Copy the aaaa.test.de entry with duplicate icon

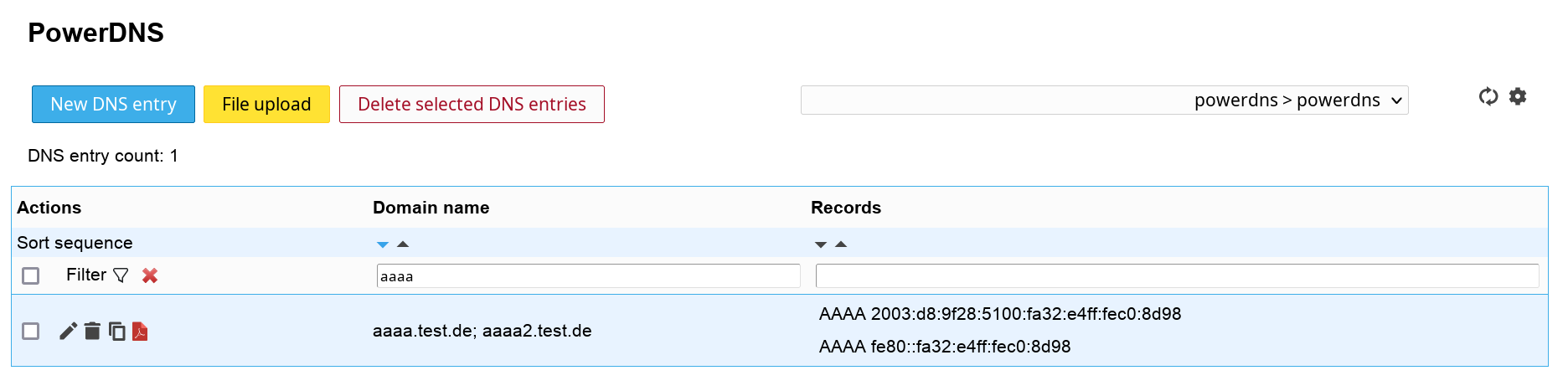[x=117, y=332]
